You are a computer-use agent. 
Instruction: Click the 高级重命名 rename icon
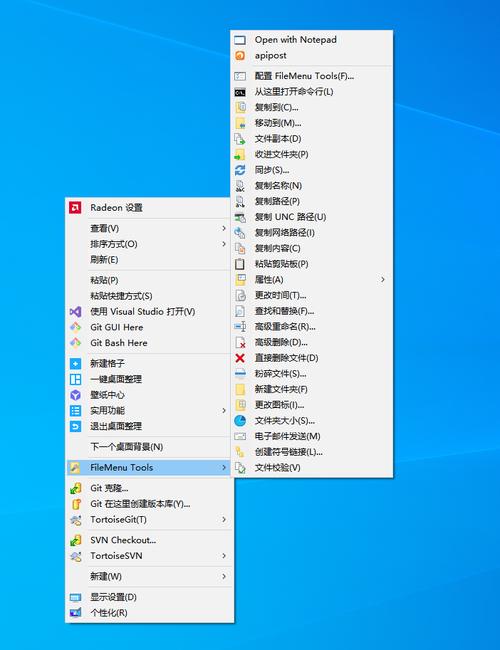pyautogui.click(x=240, y=327)
